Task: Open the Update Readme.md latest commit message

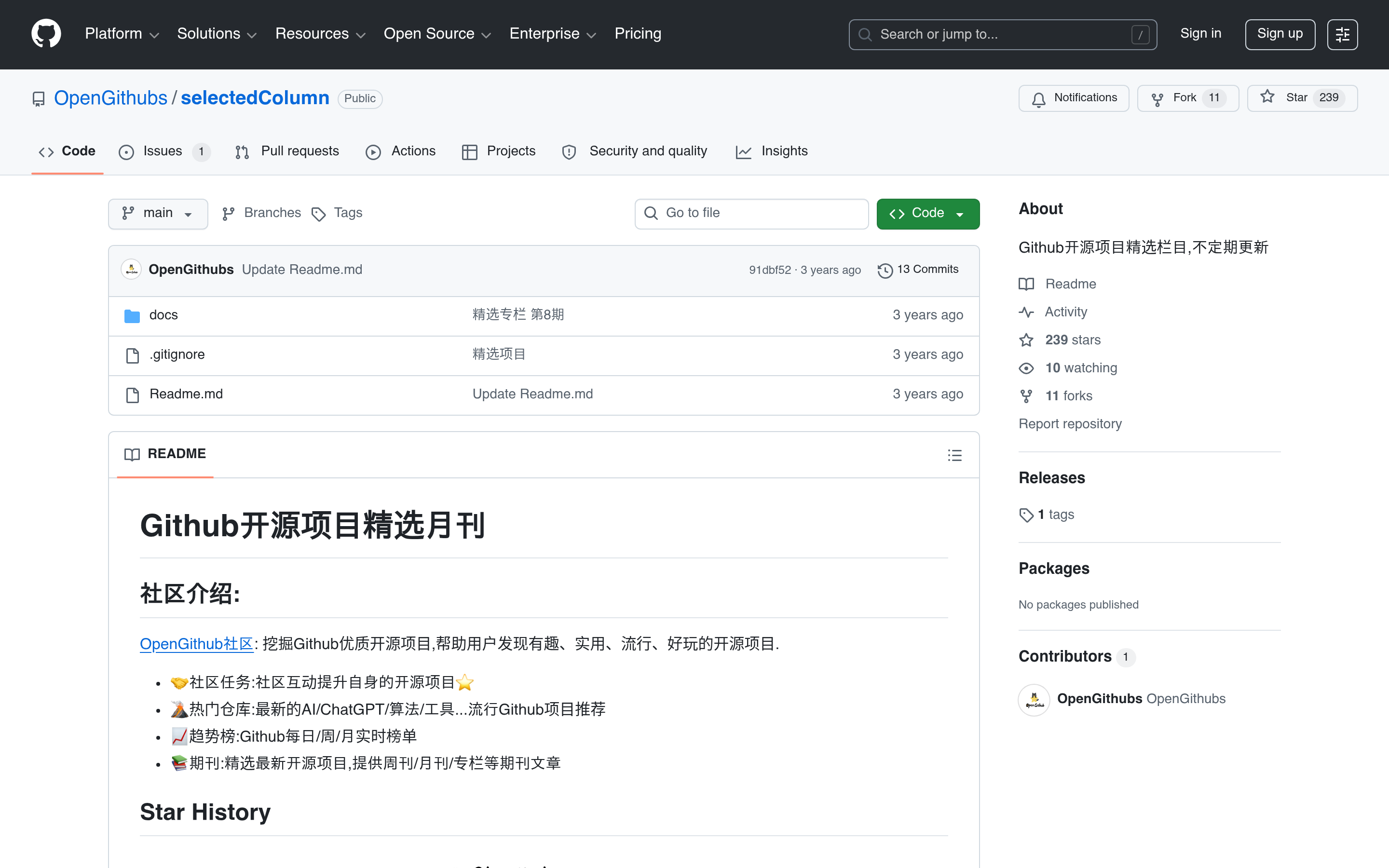Action: (x=302, y=270)
